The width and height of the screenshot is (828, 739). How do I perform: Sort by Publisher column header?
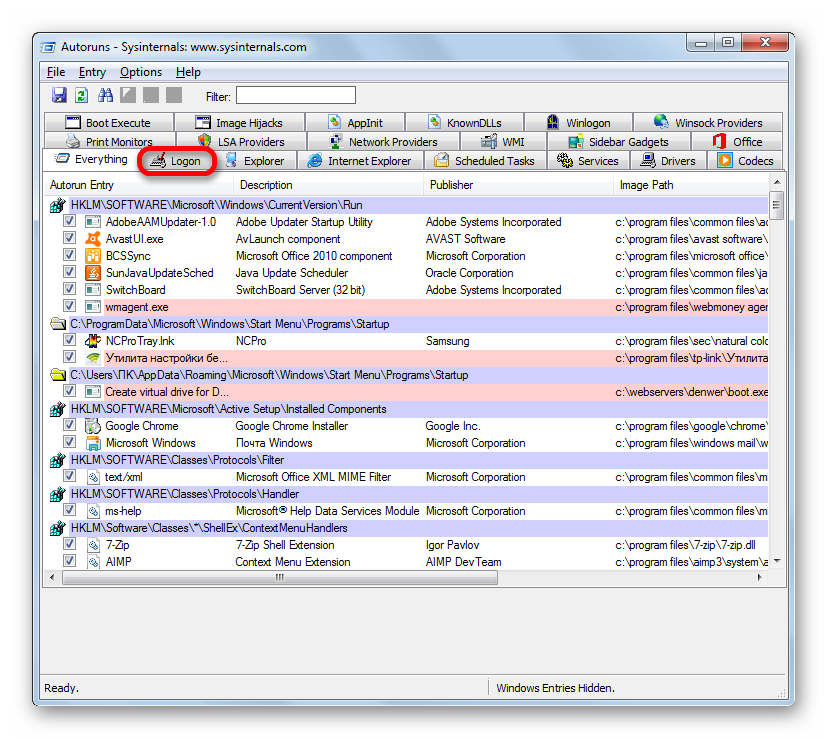518,185
